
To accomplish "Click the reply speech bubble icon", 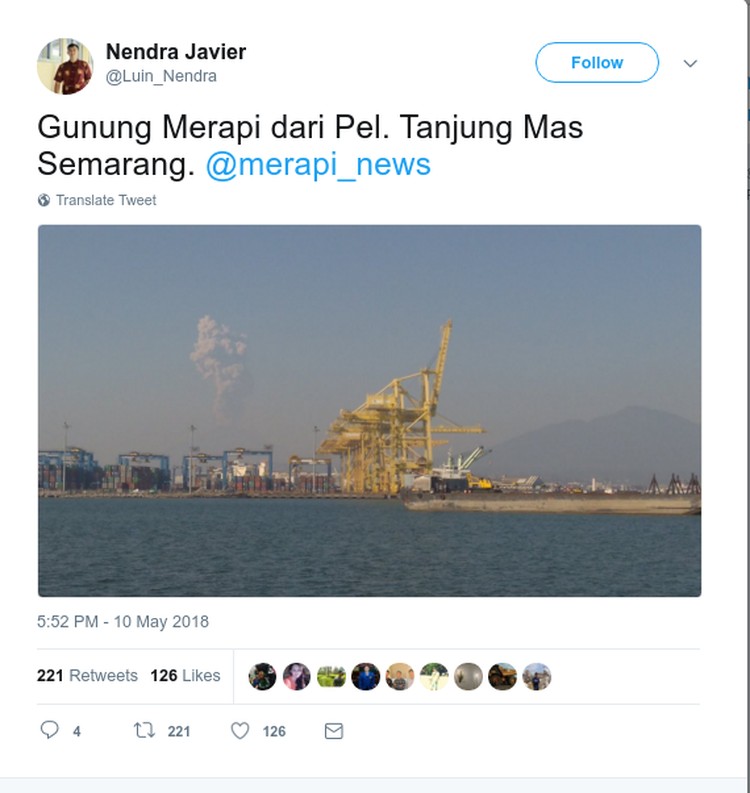I will point(50,730).
